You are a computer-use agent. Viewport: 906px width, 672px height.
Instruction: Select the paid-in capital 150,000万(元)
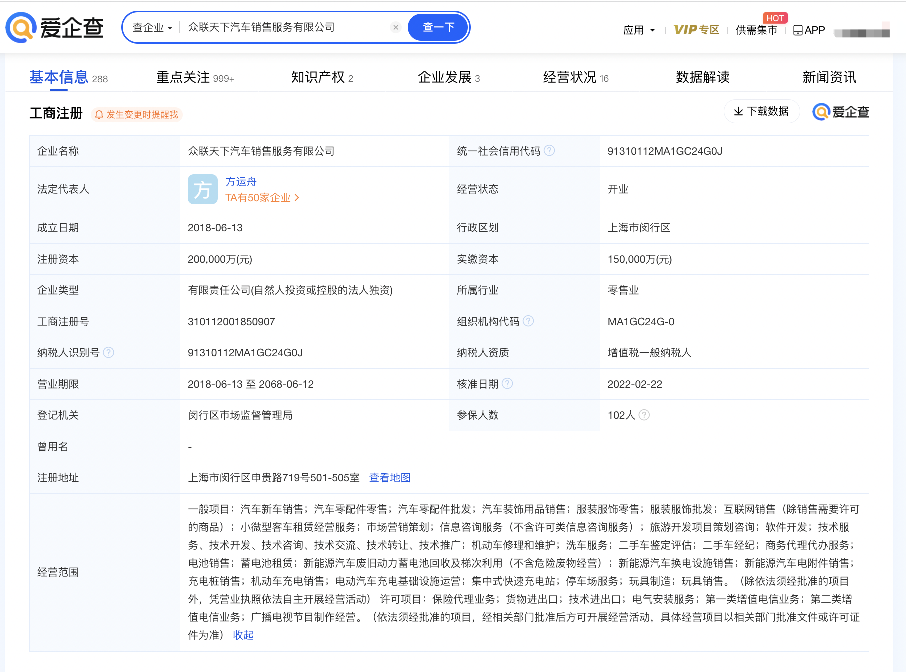pos(640,259)
